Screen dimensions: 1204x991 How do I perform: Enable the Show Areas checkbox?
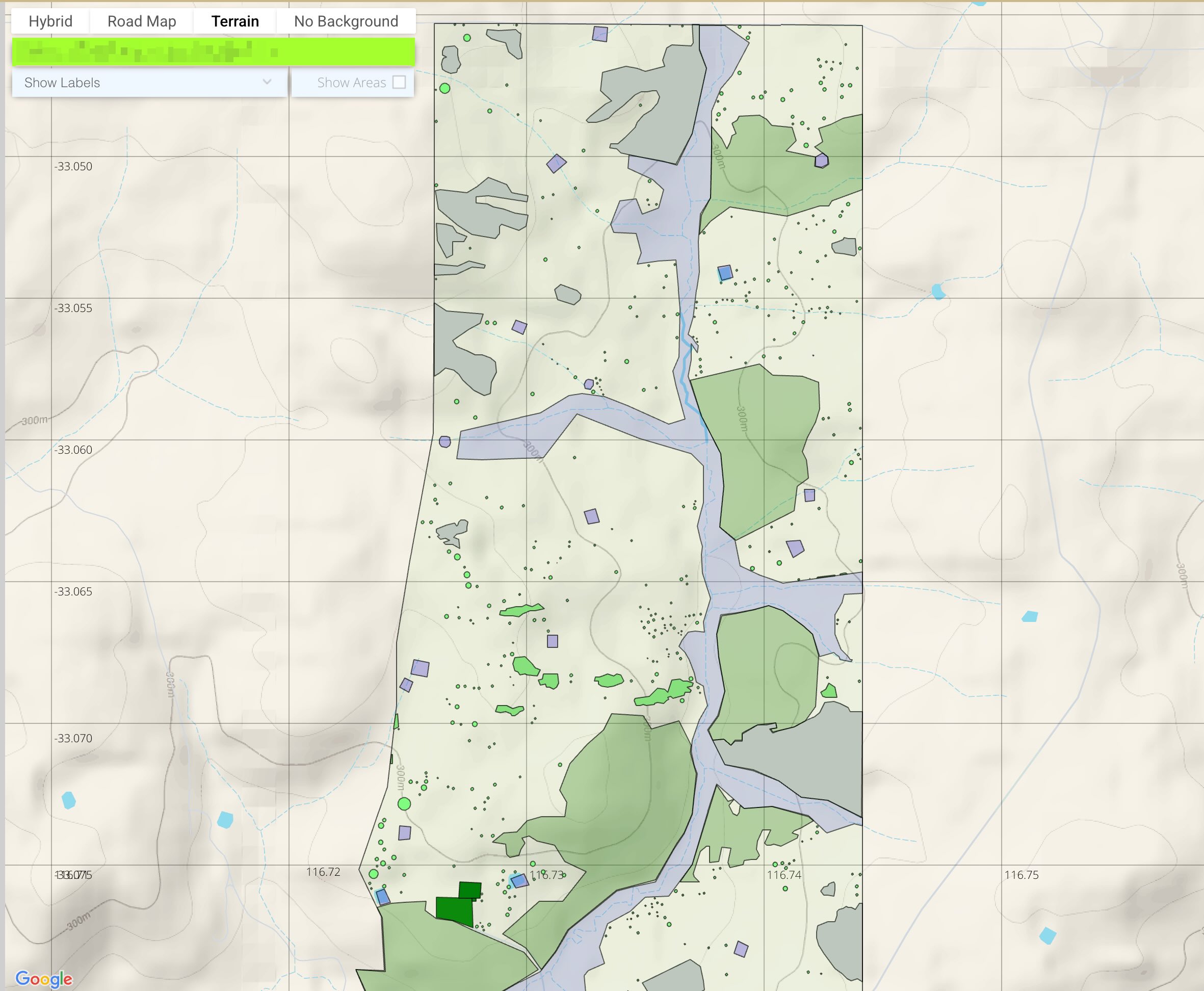[x=400, y=82]
